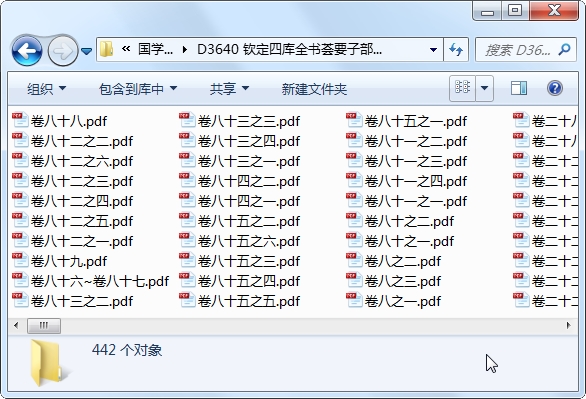This screenshot has width=586, height=399.
Task: Open the 包含到库中 menu
Action: coord(138,89)
